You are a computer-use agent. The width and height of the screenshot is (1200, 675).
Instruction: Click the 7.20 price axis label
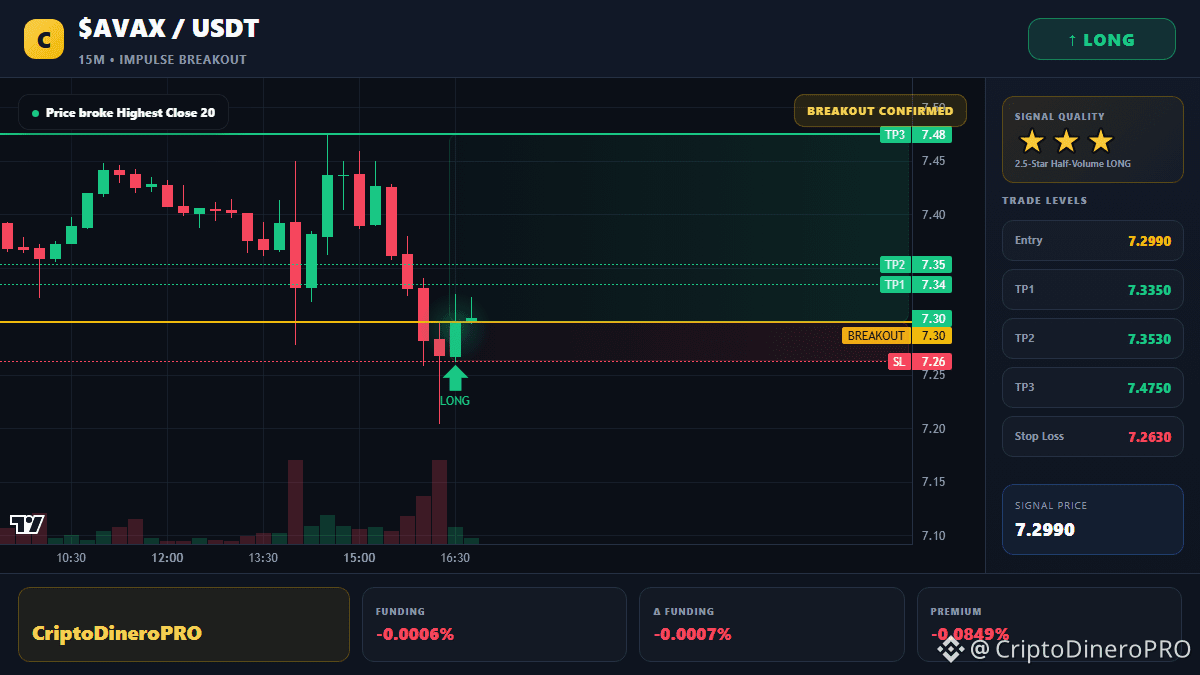point(933,429)
